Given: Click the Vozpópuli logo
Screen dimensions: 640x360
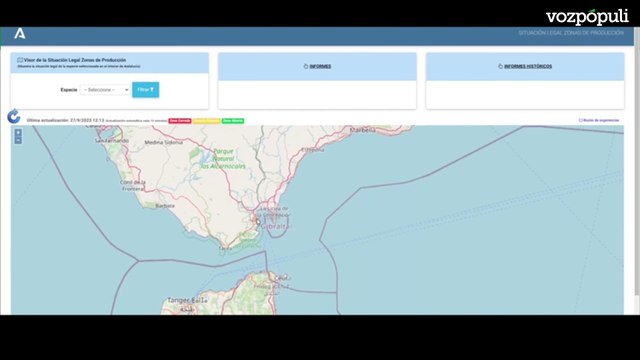Looking at the screenshot, I should pyautogui.click(x=587, y=17).
